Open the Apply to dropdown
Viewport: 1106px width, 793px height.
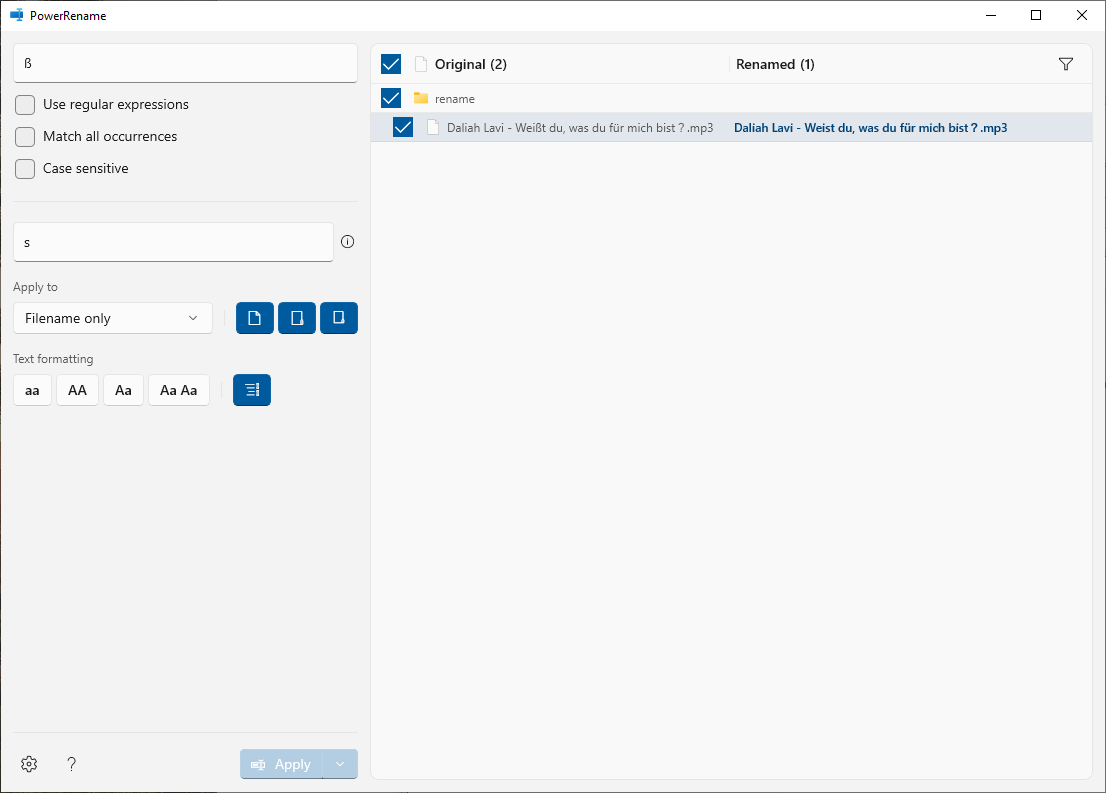tap(112, 317)
